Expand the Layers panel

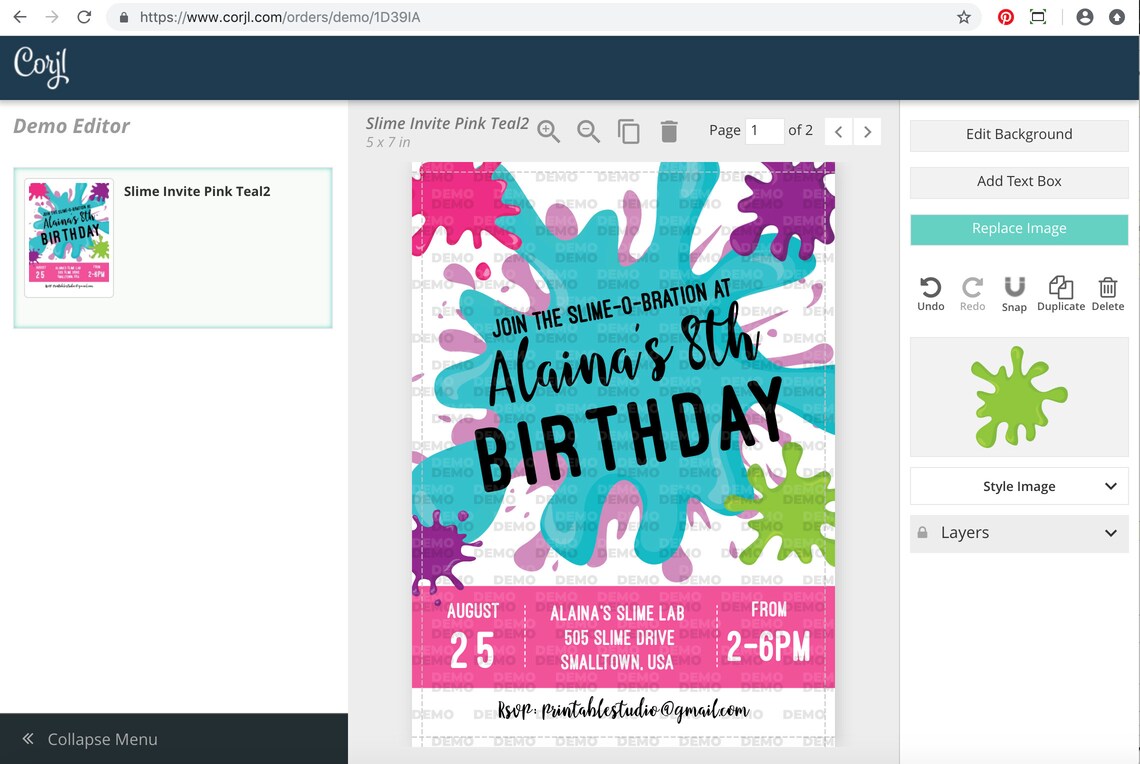pos(1018,533)
